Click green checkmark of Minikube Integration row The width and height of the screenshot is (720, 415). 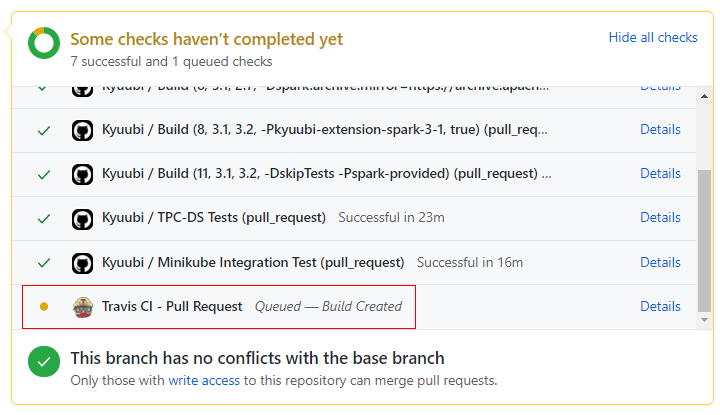pyautogui.click(x=44, y=263)
